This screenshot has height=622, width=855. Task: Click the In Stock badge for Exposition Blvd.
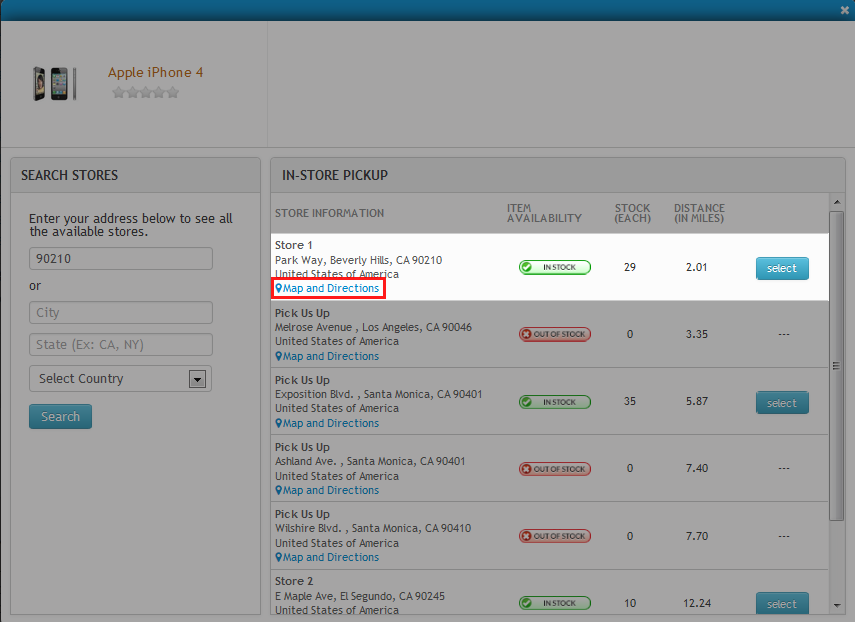coord(555,402)
